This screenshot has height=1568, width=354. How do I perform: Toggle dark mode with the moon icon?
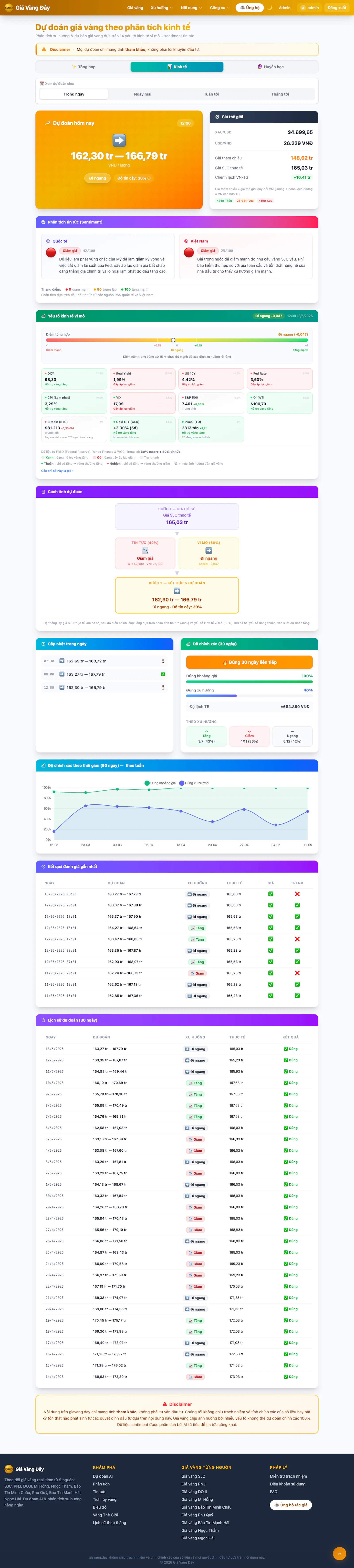(270, 8)
